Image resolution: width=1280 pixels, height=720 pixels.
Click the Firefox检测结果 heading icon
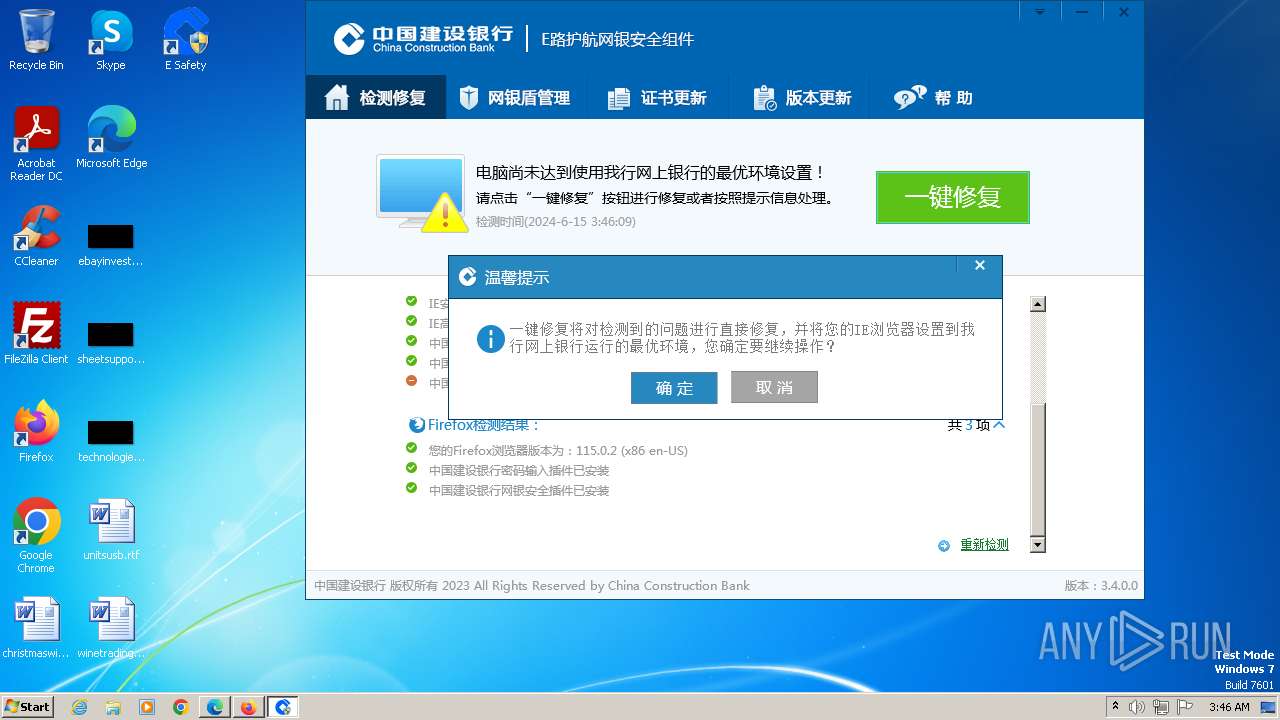(417, 425)
